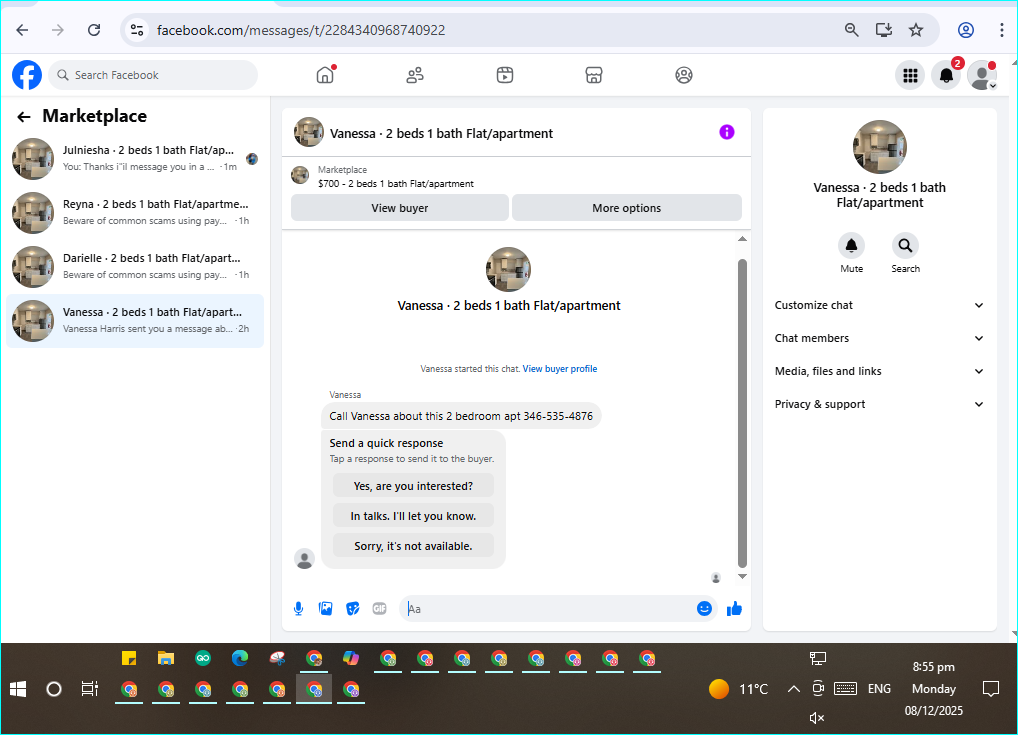Click the back arrow beside Marketplace heading

click(24, 117)
